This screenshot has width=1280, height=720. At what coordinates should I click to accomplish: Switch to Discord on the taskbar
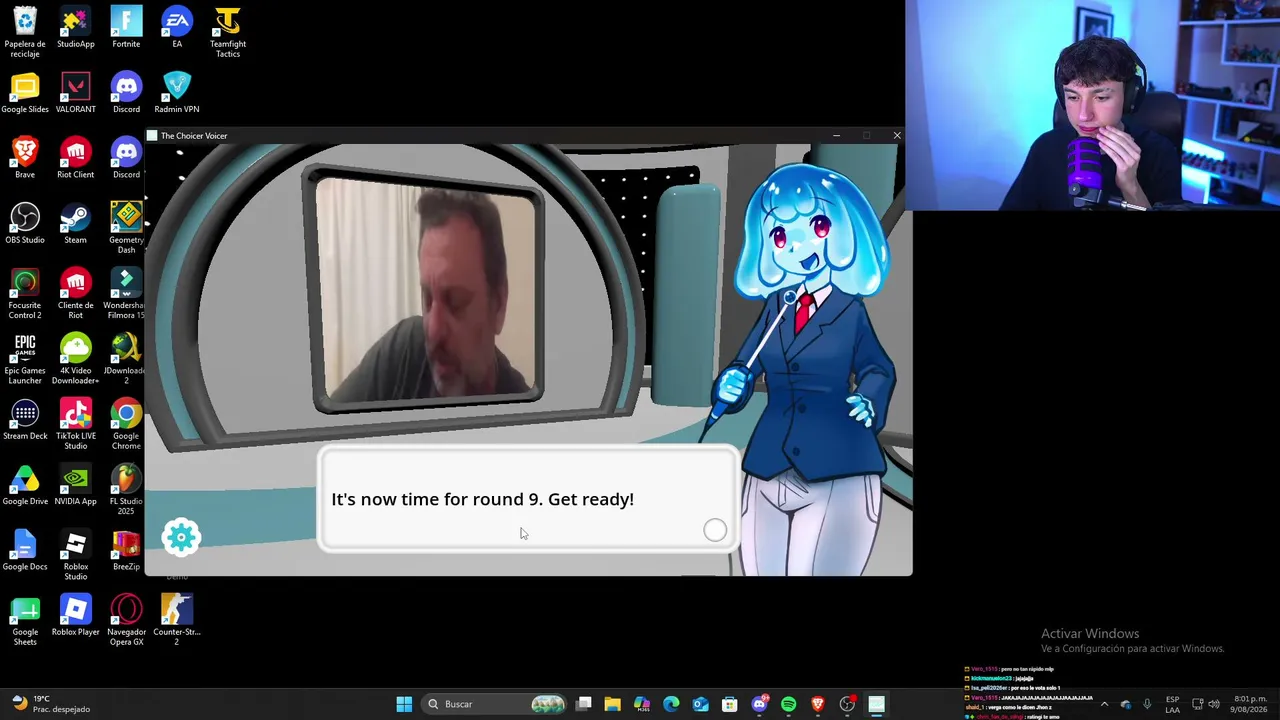tap(759, 704)
